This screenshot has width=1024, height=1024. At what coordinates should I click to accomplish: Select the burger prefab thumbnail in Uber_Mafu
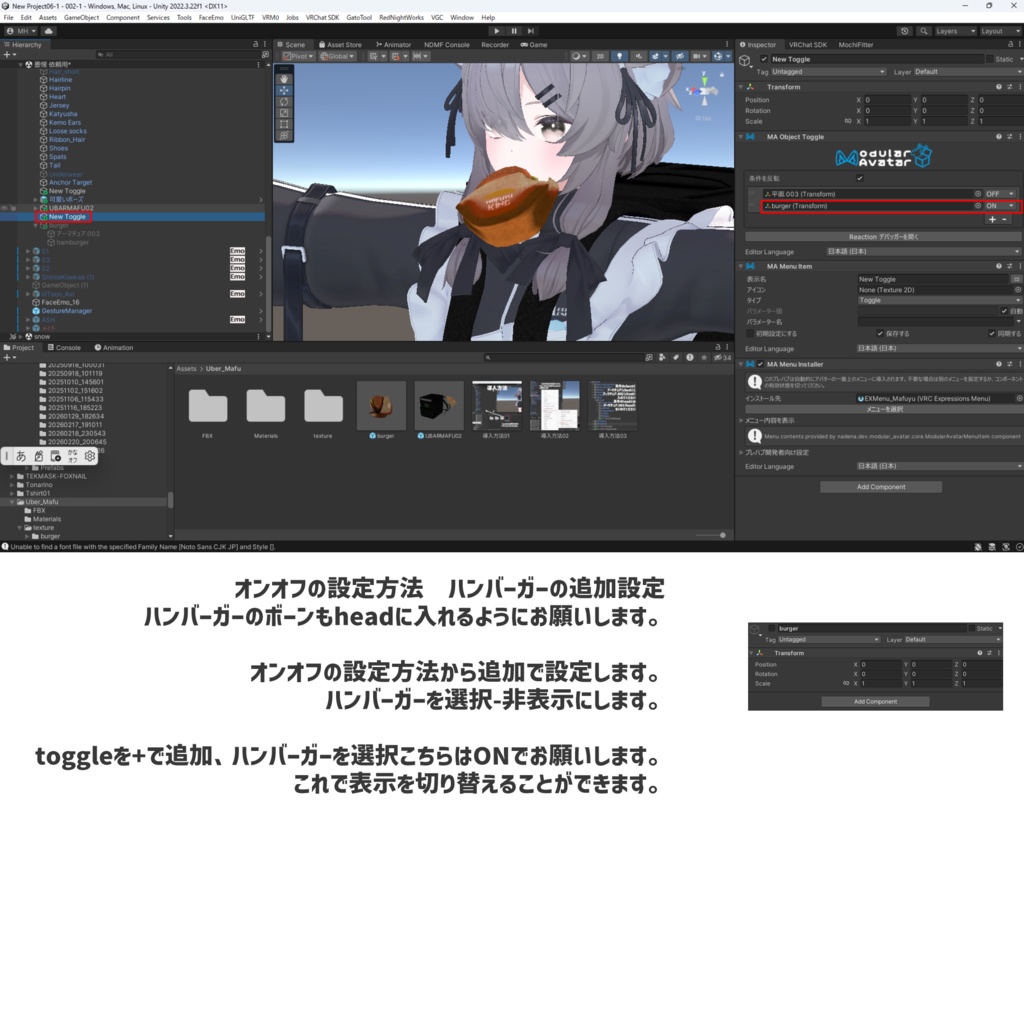[381, 405]
